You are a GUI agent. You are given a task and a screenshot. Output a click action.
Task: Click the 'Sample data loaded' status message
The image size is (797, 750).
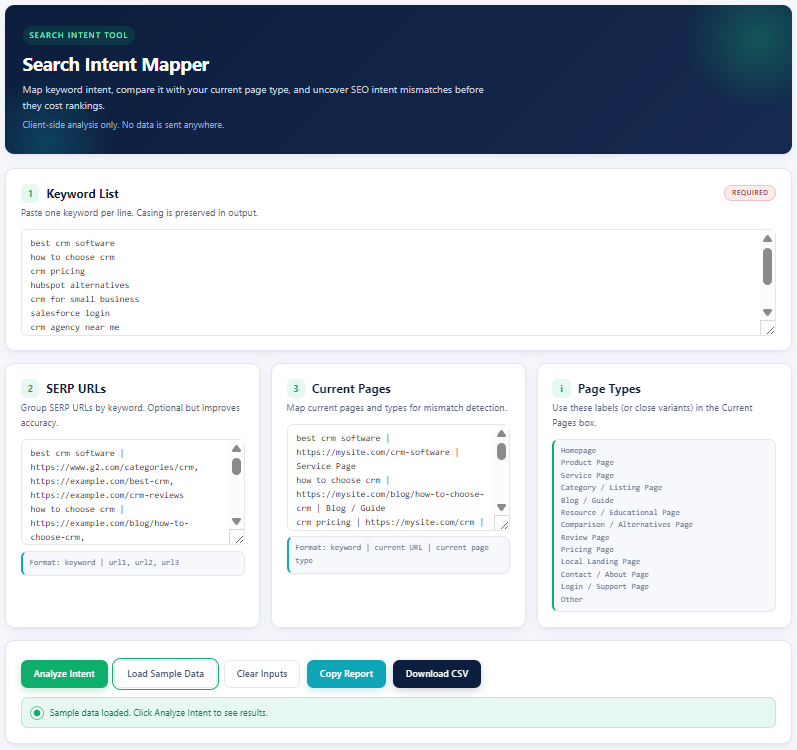click(159, 713)
